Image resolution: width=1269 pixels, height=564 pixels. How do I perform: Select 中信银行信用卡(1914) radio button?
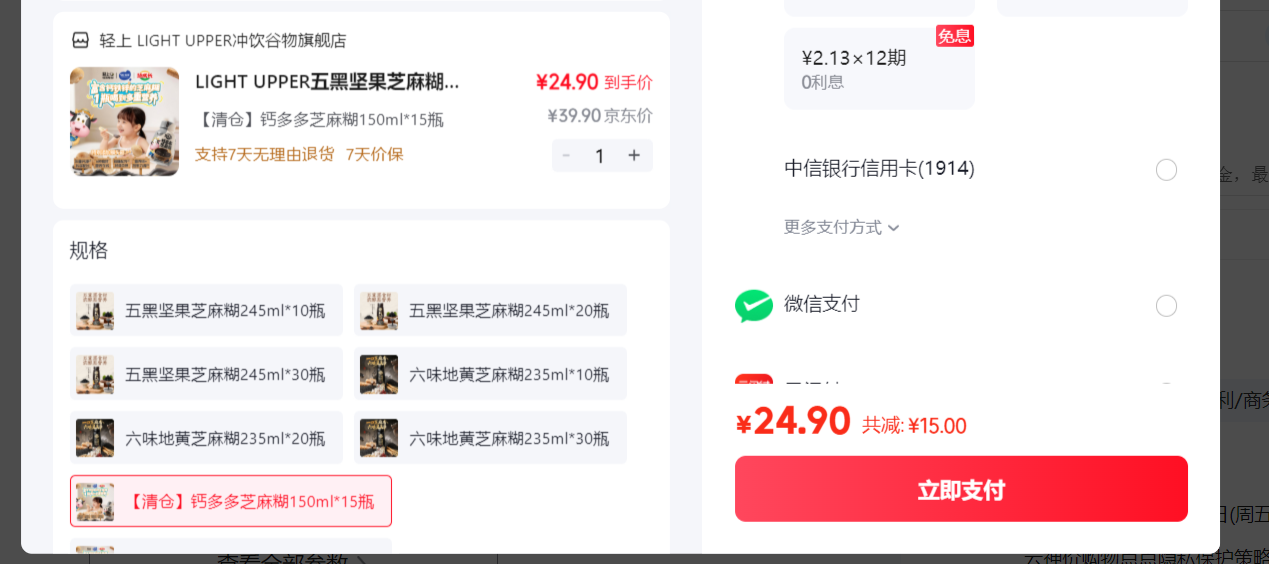[x=1166, y=170]
